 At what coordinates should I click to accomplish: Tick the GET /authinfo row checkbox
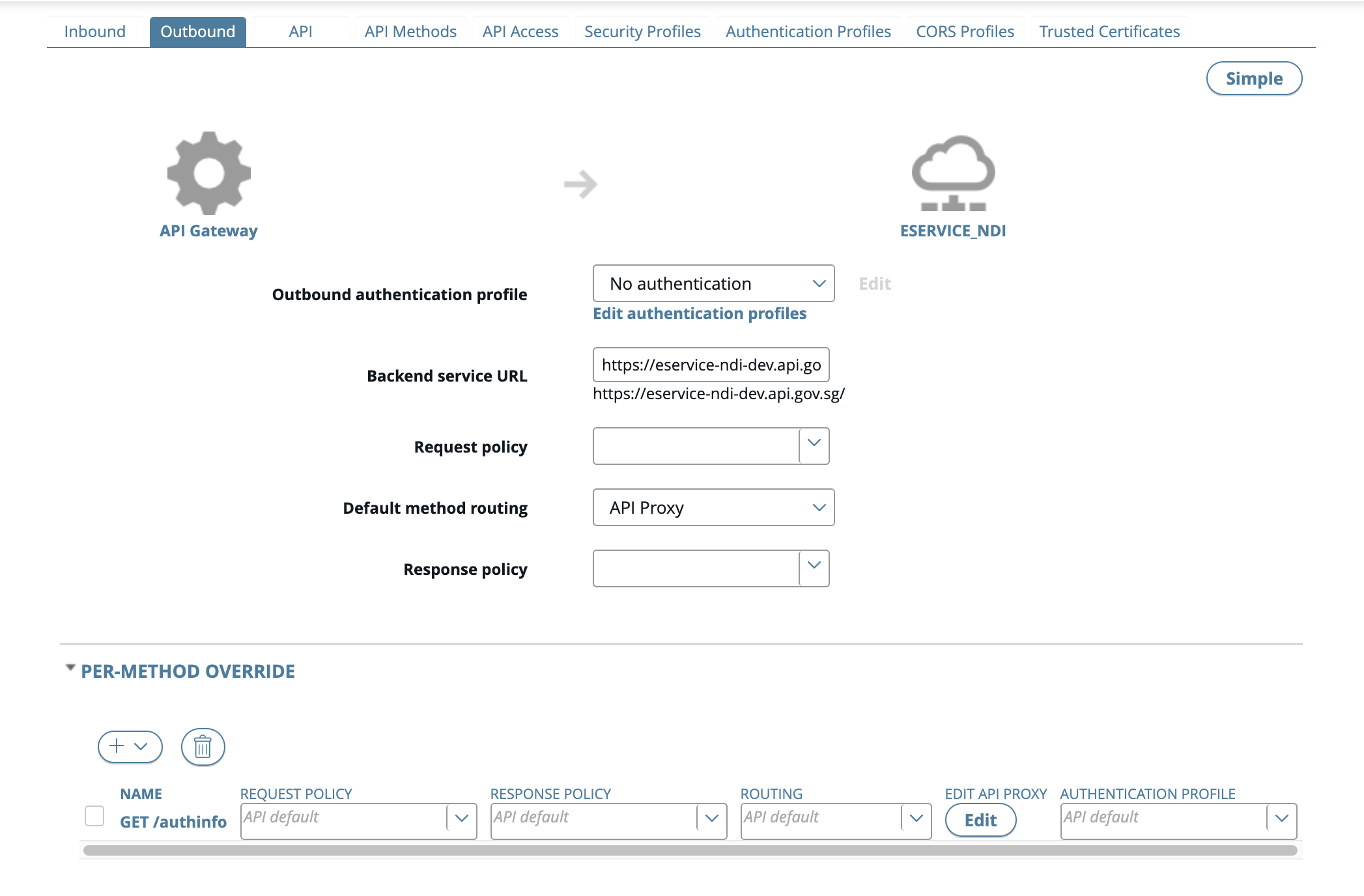[x=94, y=816]
